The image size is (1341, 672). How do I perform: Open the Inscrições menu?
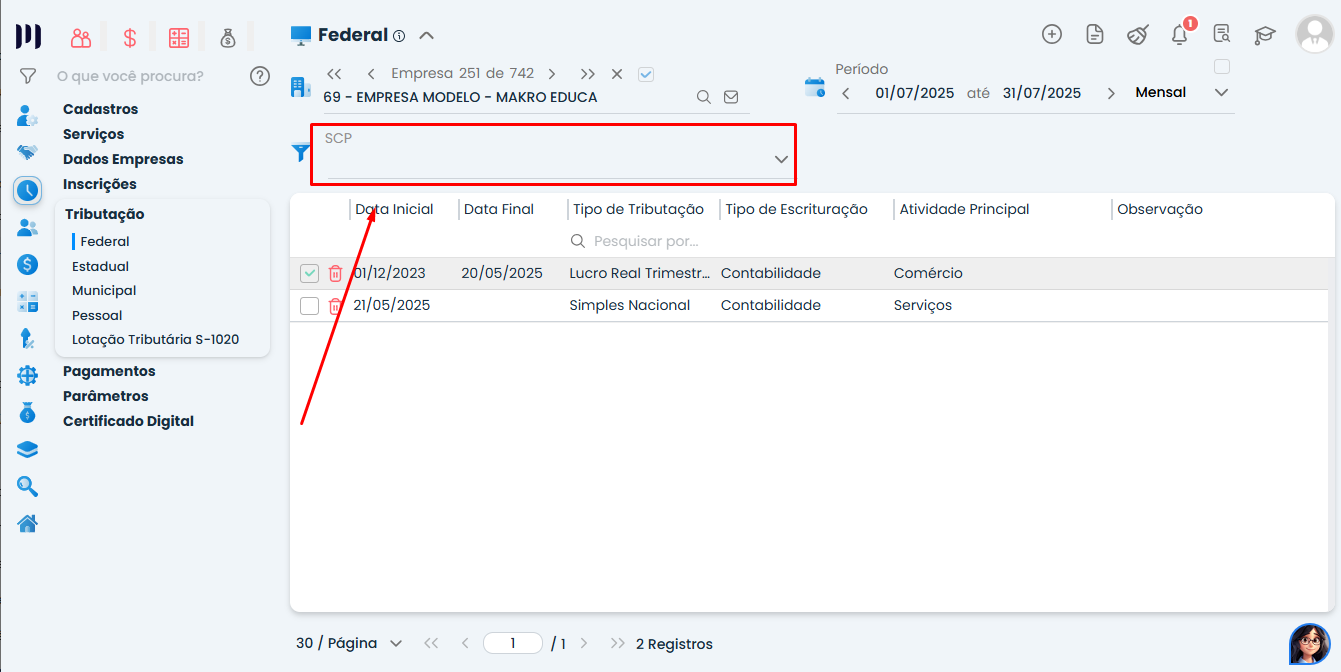99,184
